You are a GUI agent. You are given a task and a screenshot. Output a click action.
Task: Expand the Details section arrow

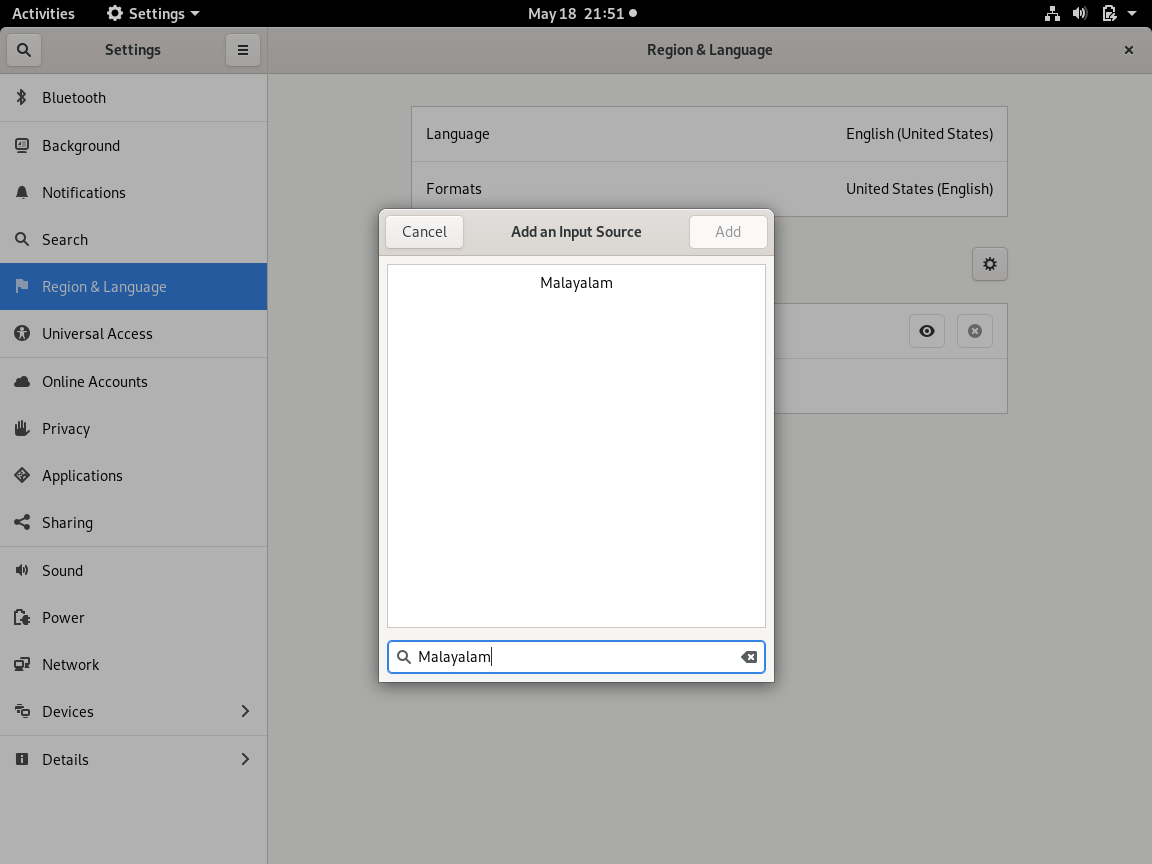tap(245, 759)
